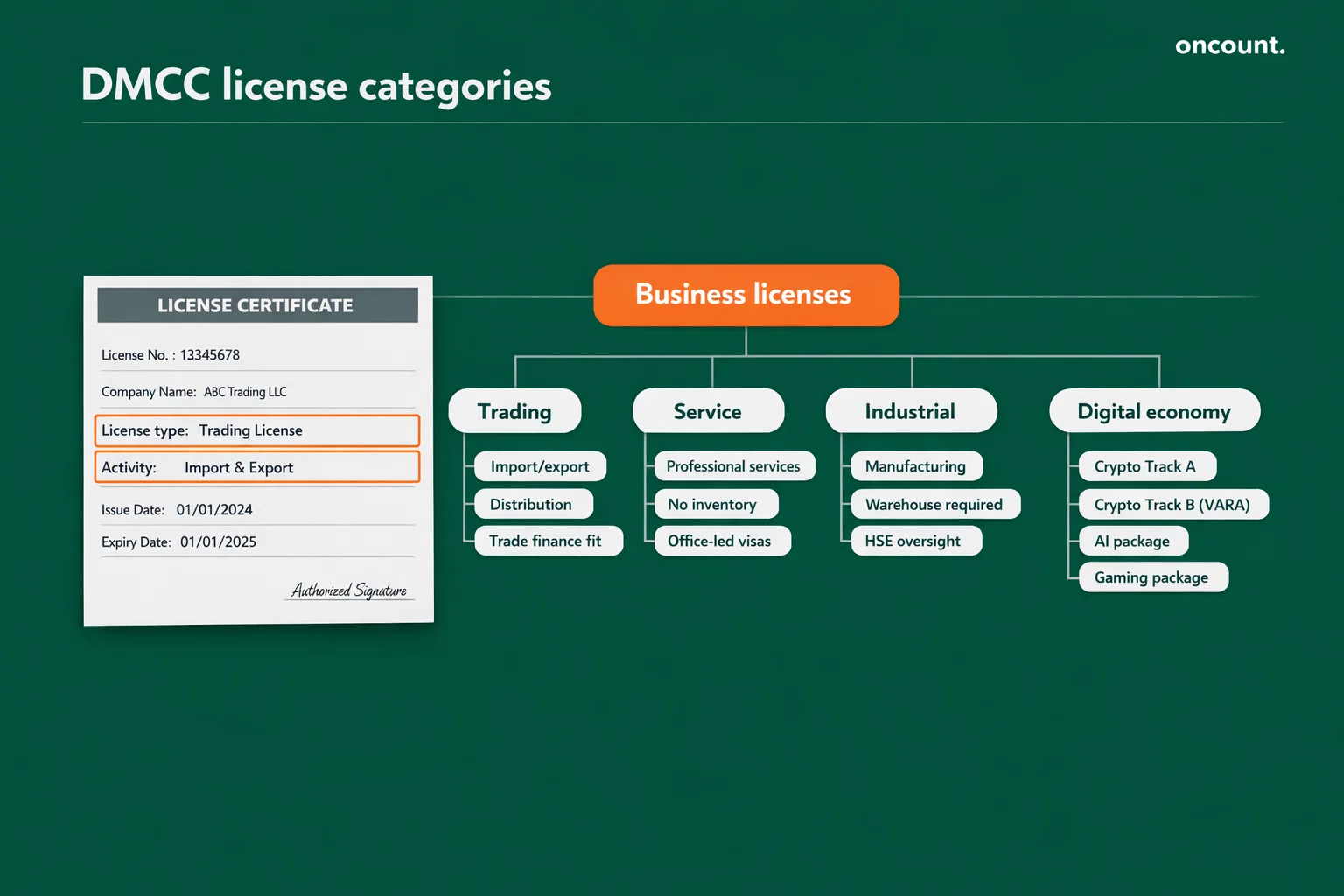Select Crypto Track B (VARA)
This screenshot has width=1344, height=896.
[1173, 504]
